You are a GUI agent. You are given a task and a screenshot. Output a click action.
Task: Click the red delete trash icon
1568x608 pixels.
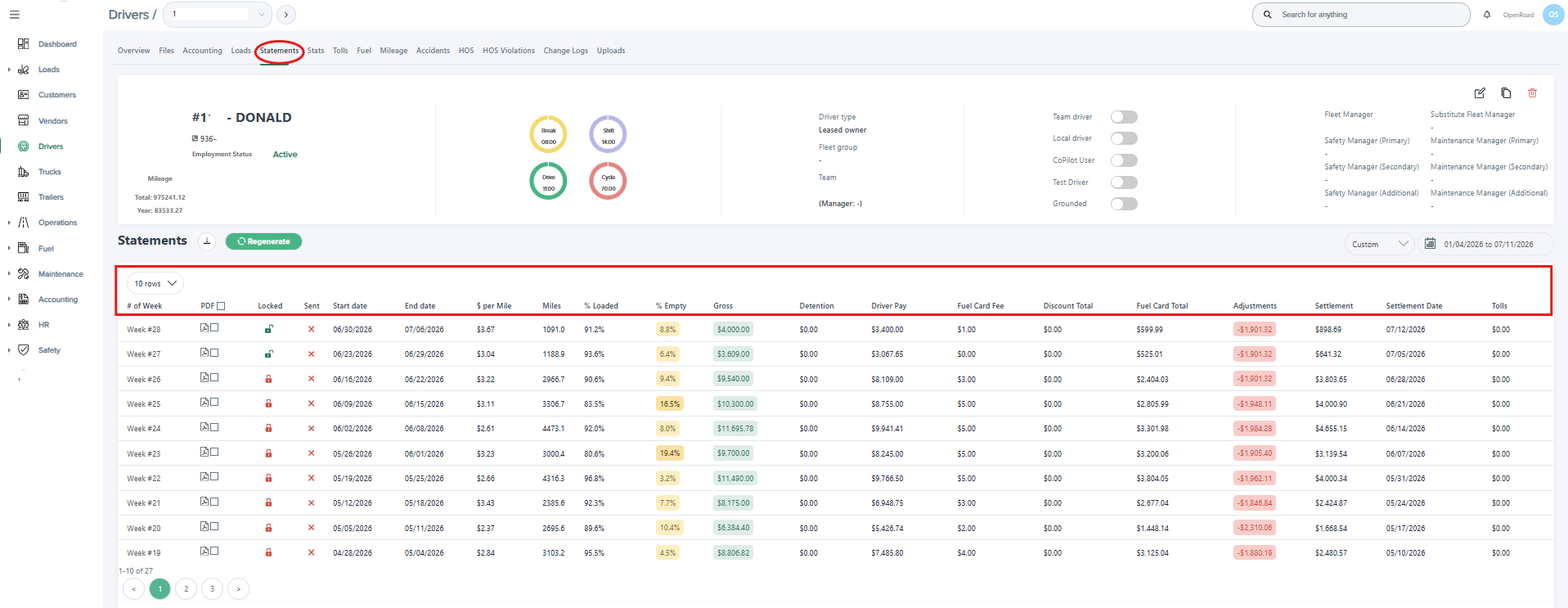pyautogui.click(x=1532, y=93)
